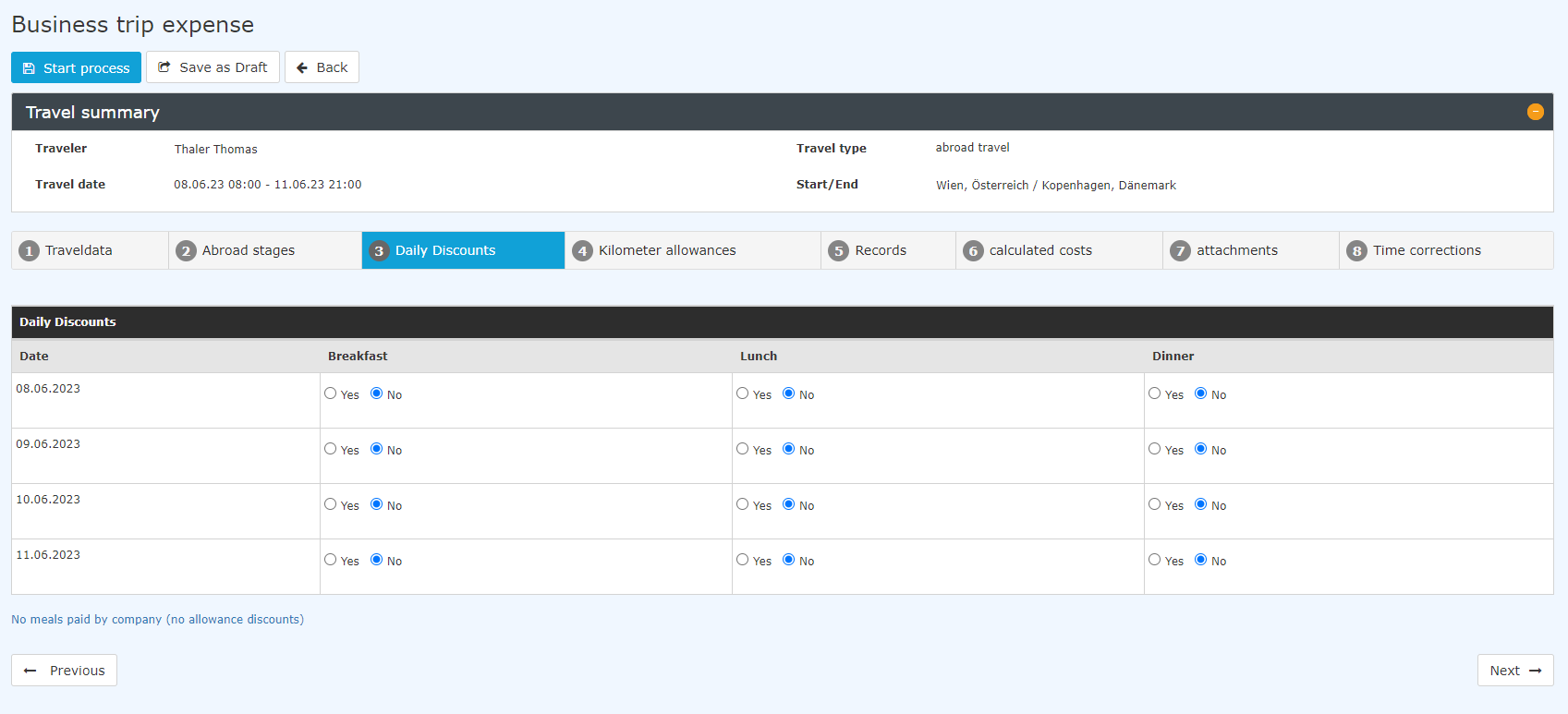Set Breakfast to Yes for 09.06.2023
Screen dimensions: 1568x714
click(331, 449)
